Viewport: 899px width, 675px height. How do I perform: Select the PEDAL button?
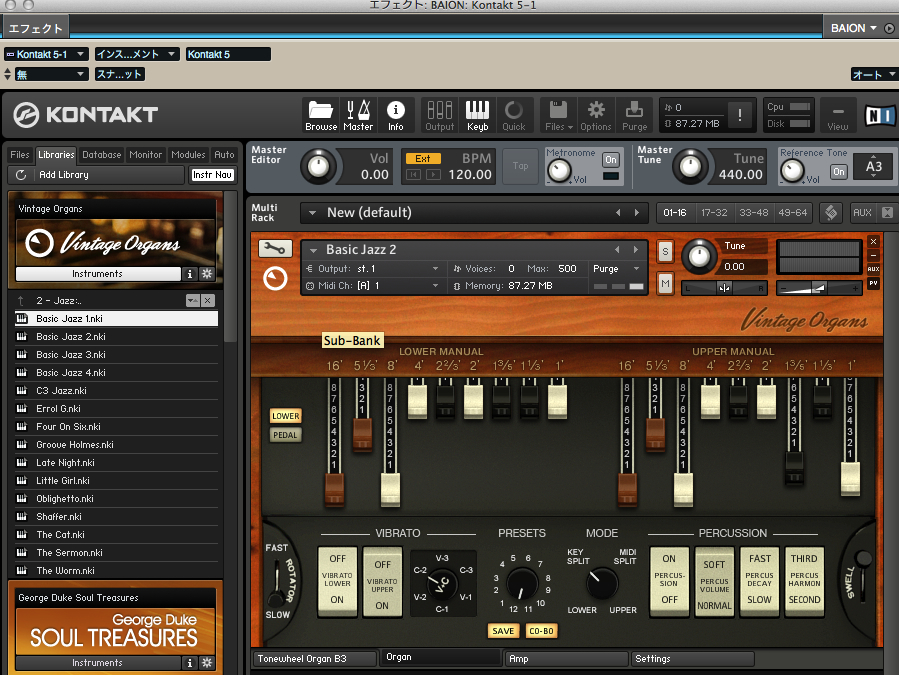[x=286, y=435]
